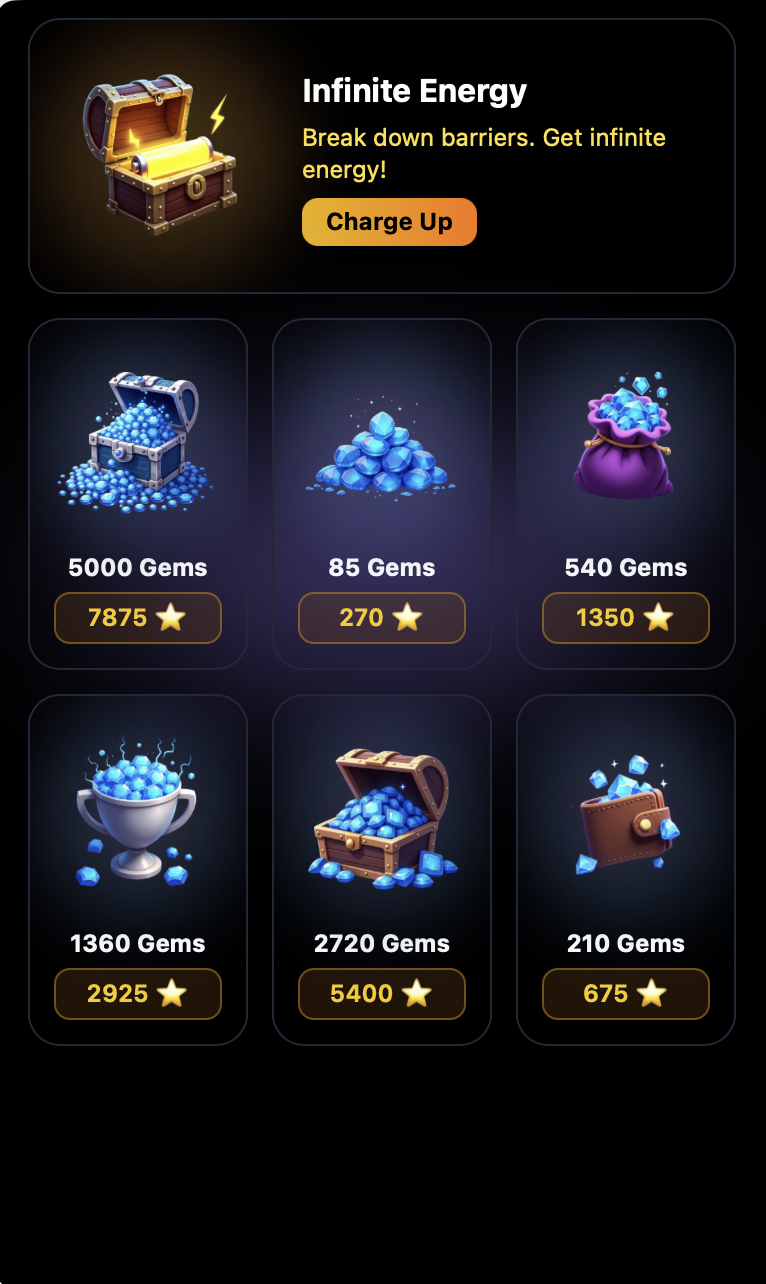The image size is (766, 1284).
Task: Select the silver trophy cup with gems
Action: pyautogui.click(x=137, y=813)
